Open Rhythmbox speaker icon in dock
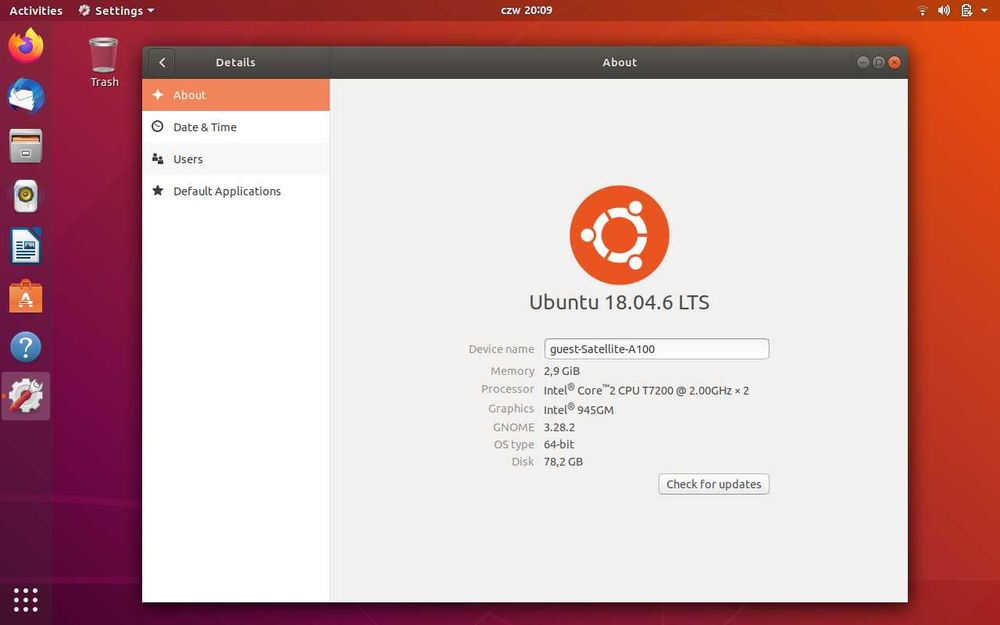1000x625 pixels. tap(26, 196)
